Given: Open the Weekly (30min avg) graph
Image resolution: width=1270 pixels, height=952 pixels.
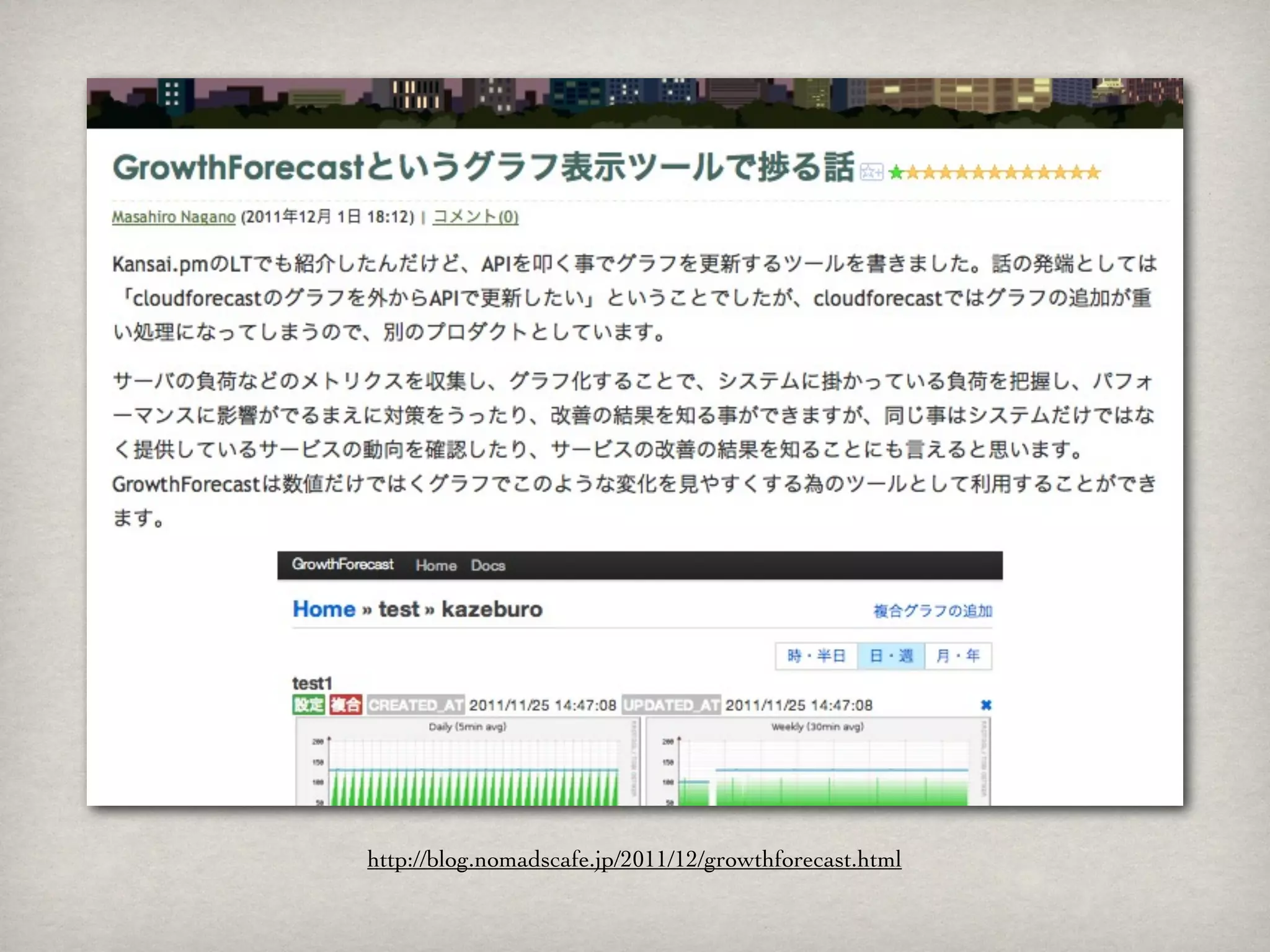Looking at the screenshot, I should coord(818,762).
